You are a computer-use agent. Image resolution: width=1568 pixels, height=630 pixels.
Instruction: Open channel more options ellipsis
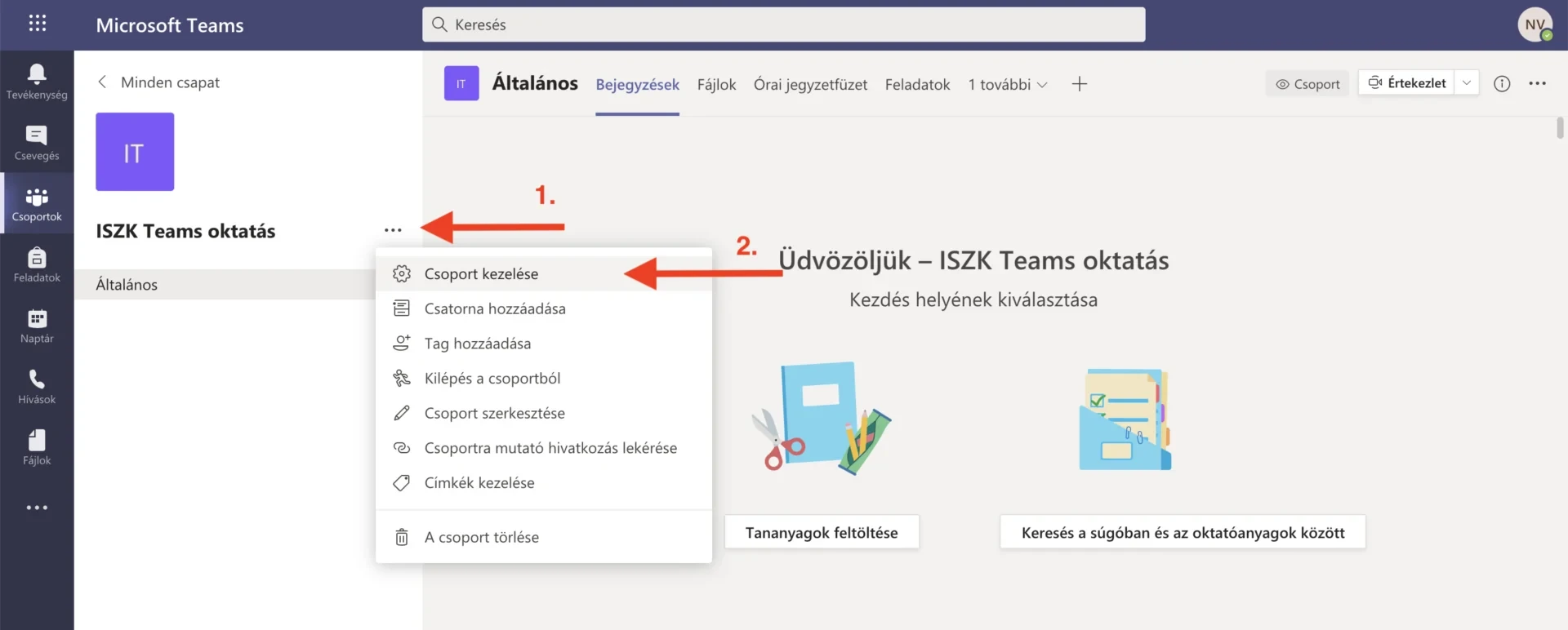tap(1537, 83)
